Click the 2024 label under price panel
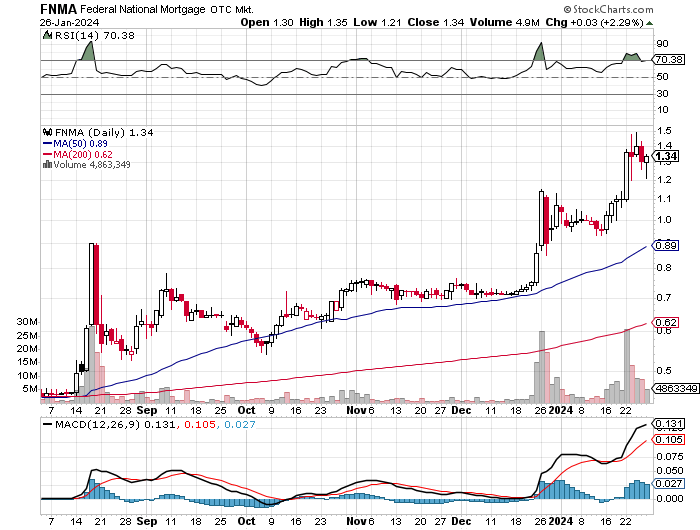The height and width of the screenshot is (530, 700). tap(561, 410)
